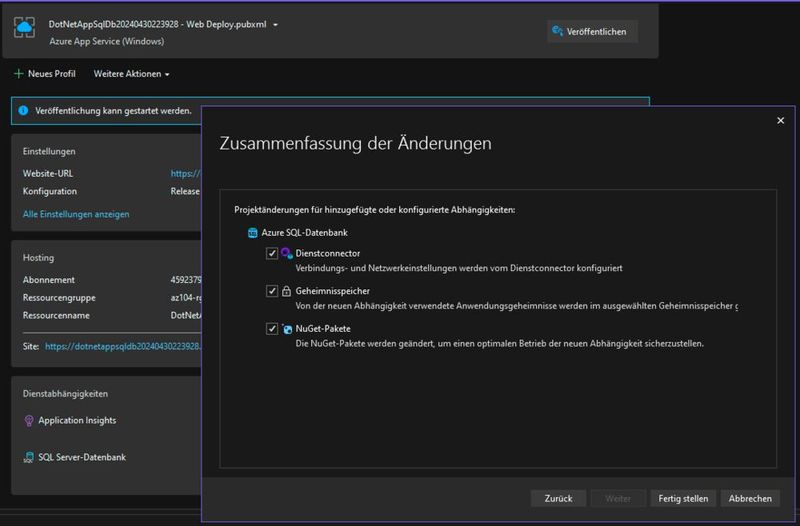
Task: Click Neues Profil to add profile
Action: [x=45, y=74]
